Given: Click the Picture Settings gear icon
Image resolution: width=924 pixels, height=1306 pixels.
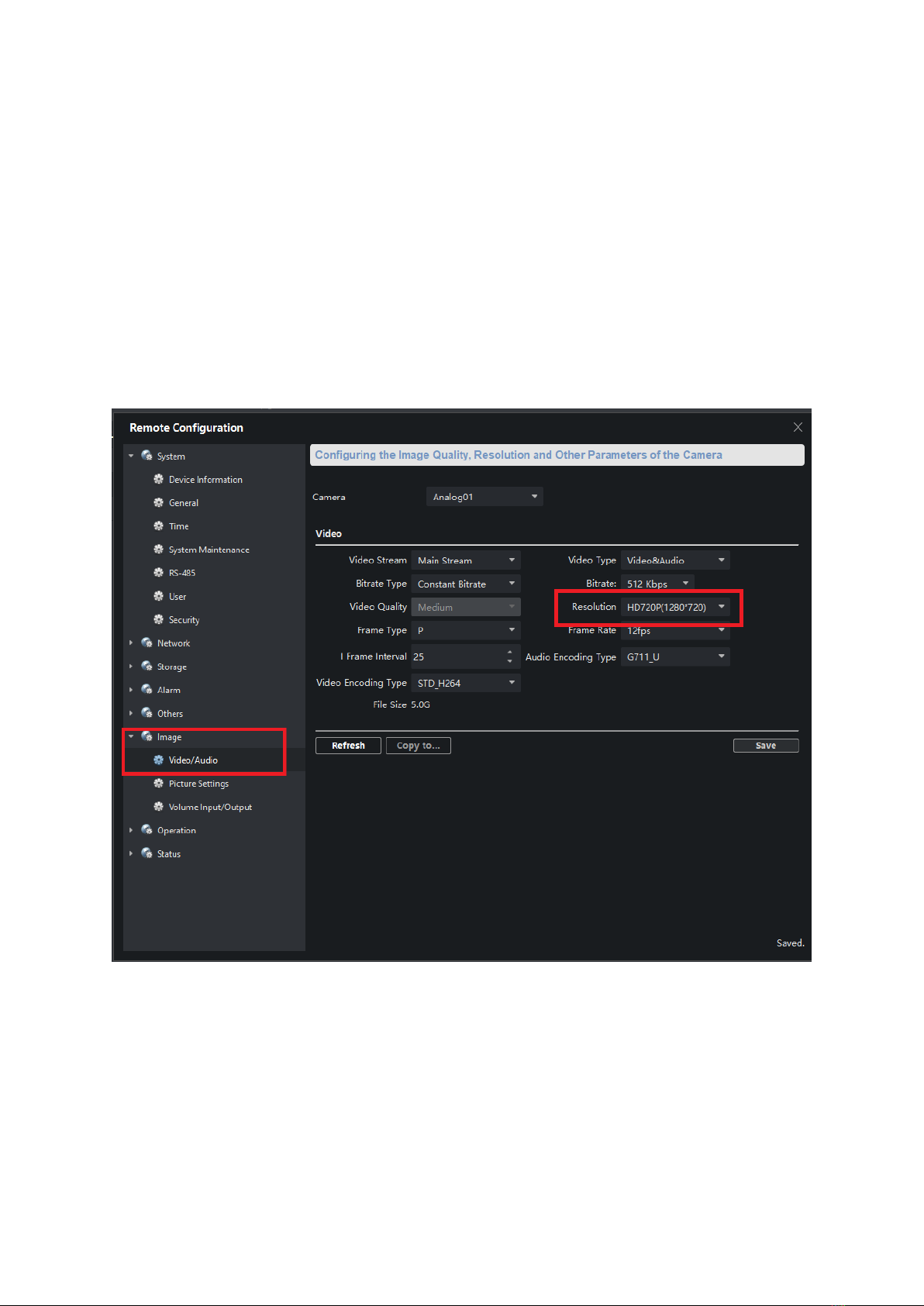Looking at the screenshot, I should [158, 784].
